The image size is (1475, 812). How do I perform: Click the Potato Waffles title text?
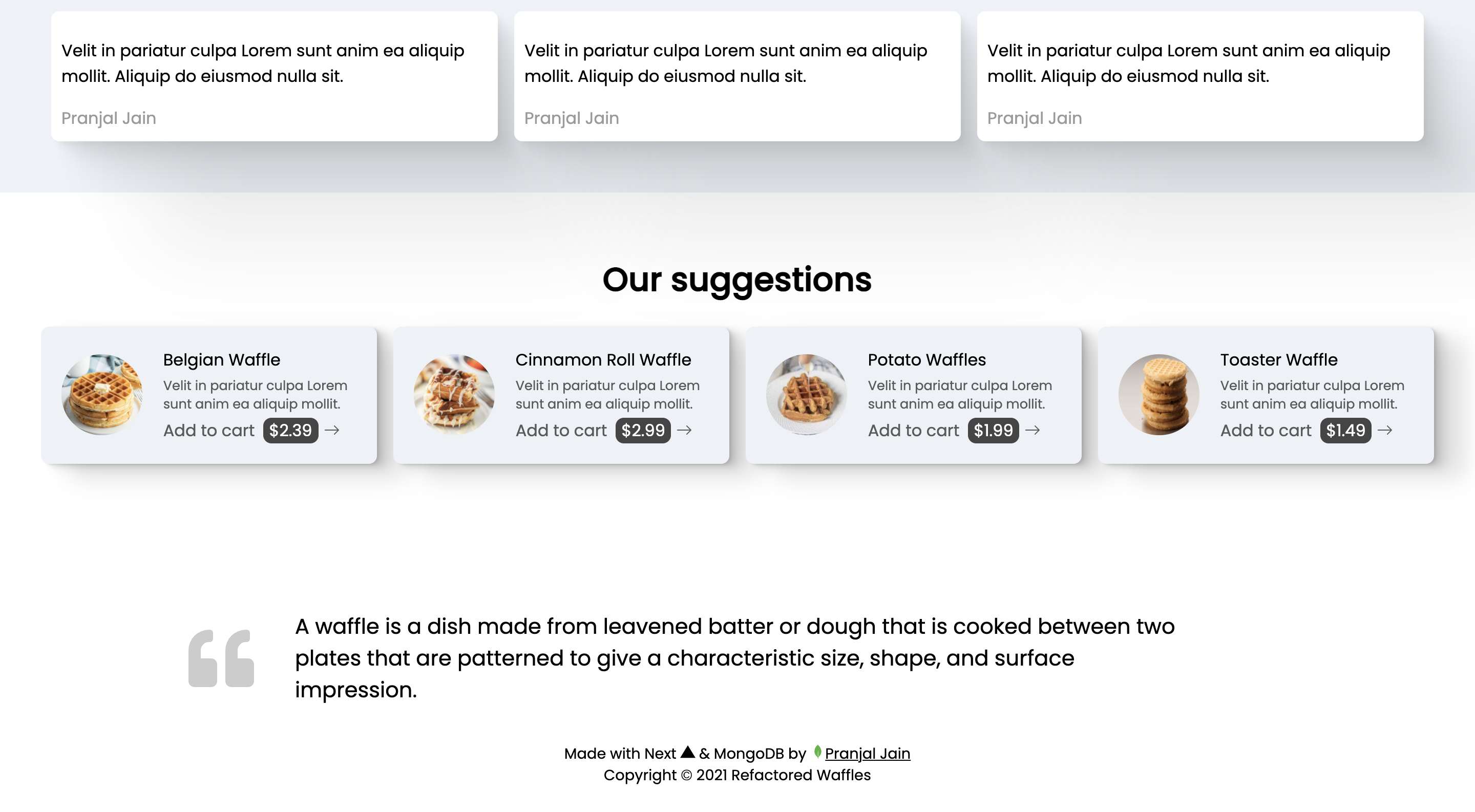pyautogui.click(x=926, y=359)
